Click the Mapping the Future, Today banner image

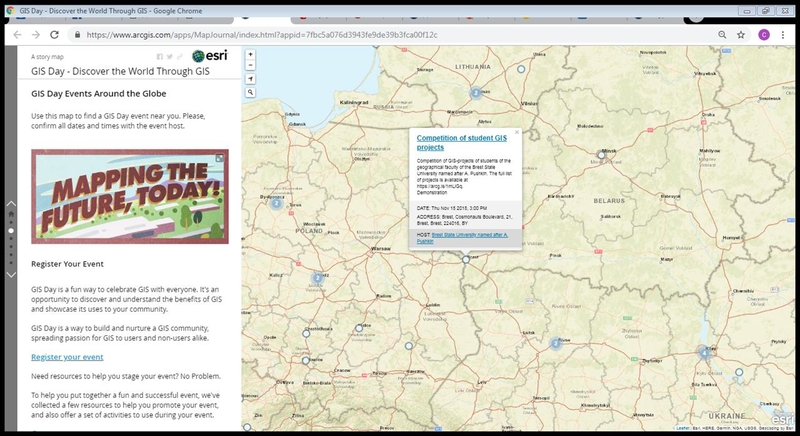tap(130, 196)
